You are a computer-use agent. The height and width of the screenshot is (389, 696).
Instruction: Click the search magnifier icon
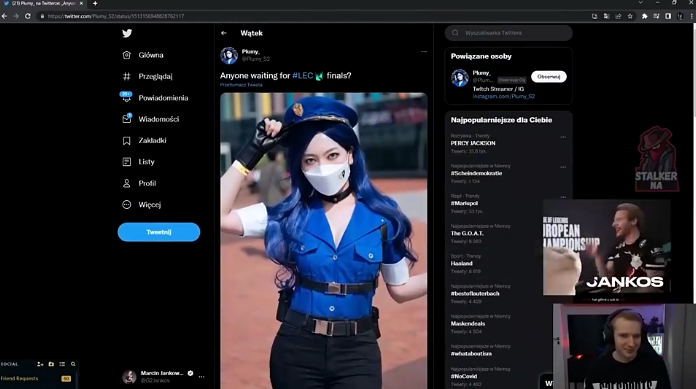pyautogui.click(x=455, y=33)
